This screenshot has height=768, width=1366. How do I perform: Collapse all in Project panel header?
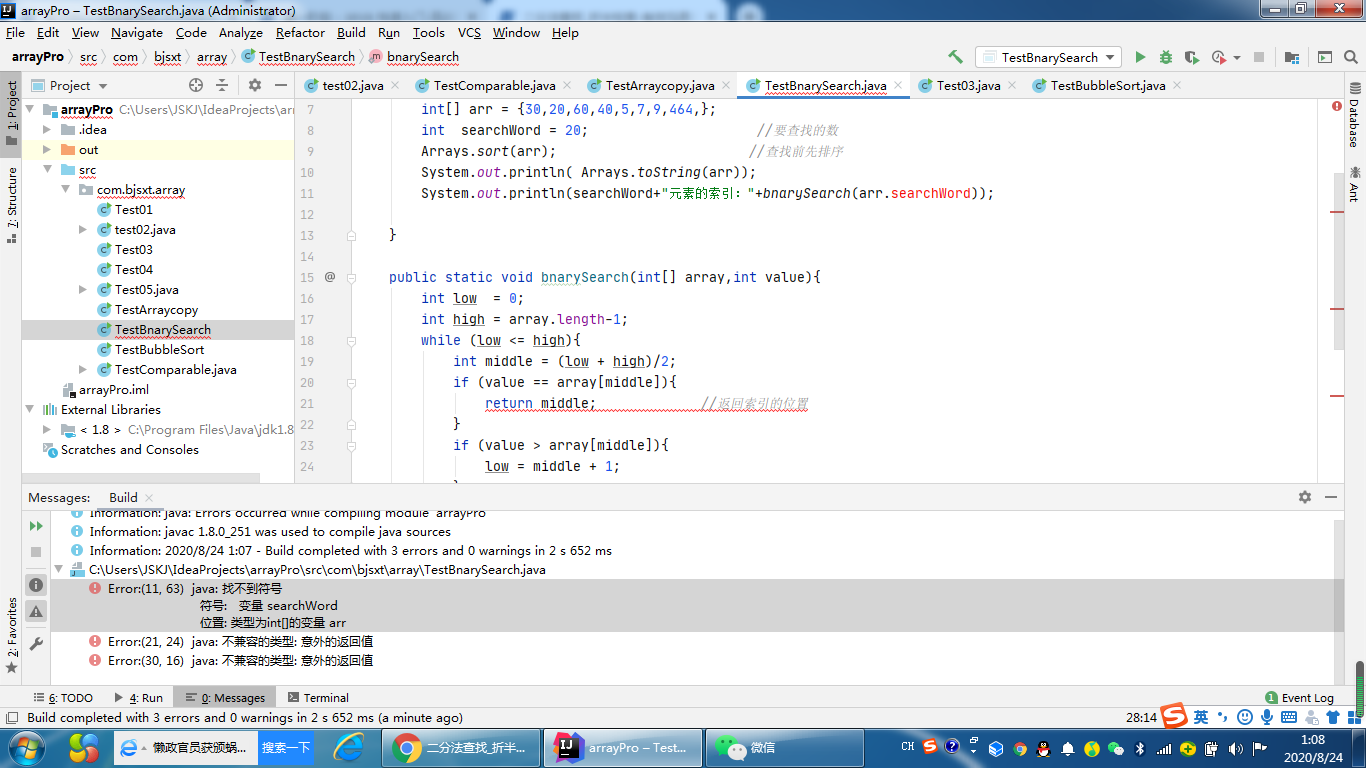[x=222, y=85]
